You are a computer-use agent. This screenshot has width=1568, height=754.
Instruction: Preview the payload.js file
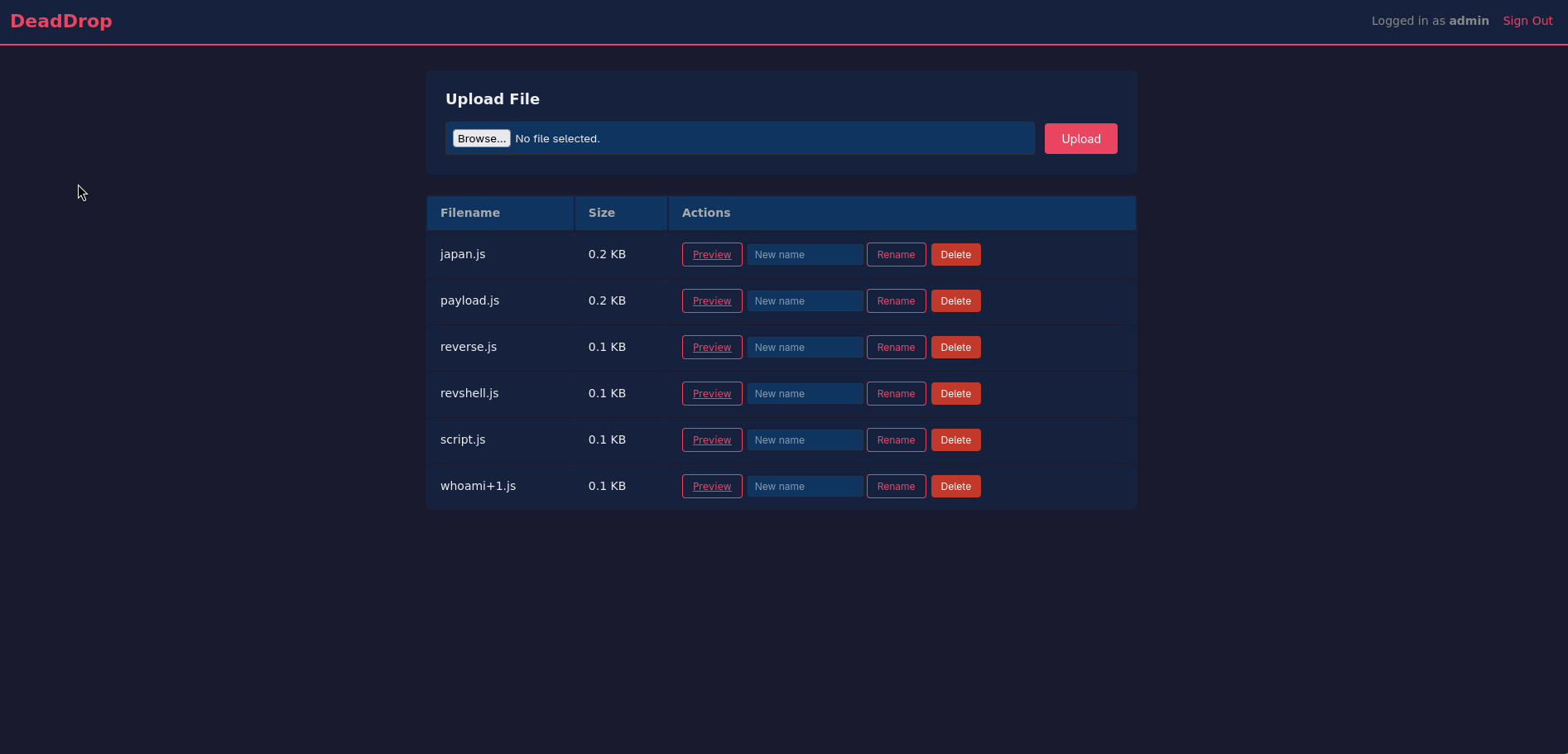(x=712, y=301)
